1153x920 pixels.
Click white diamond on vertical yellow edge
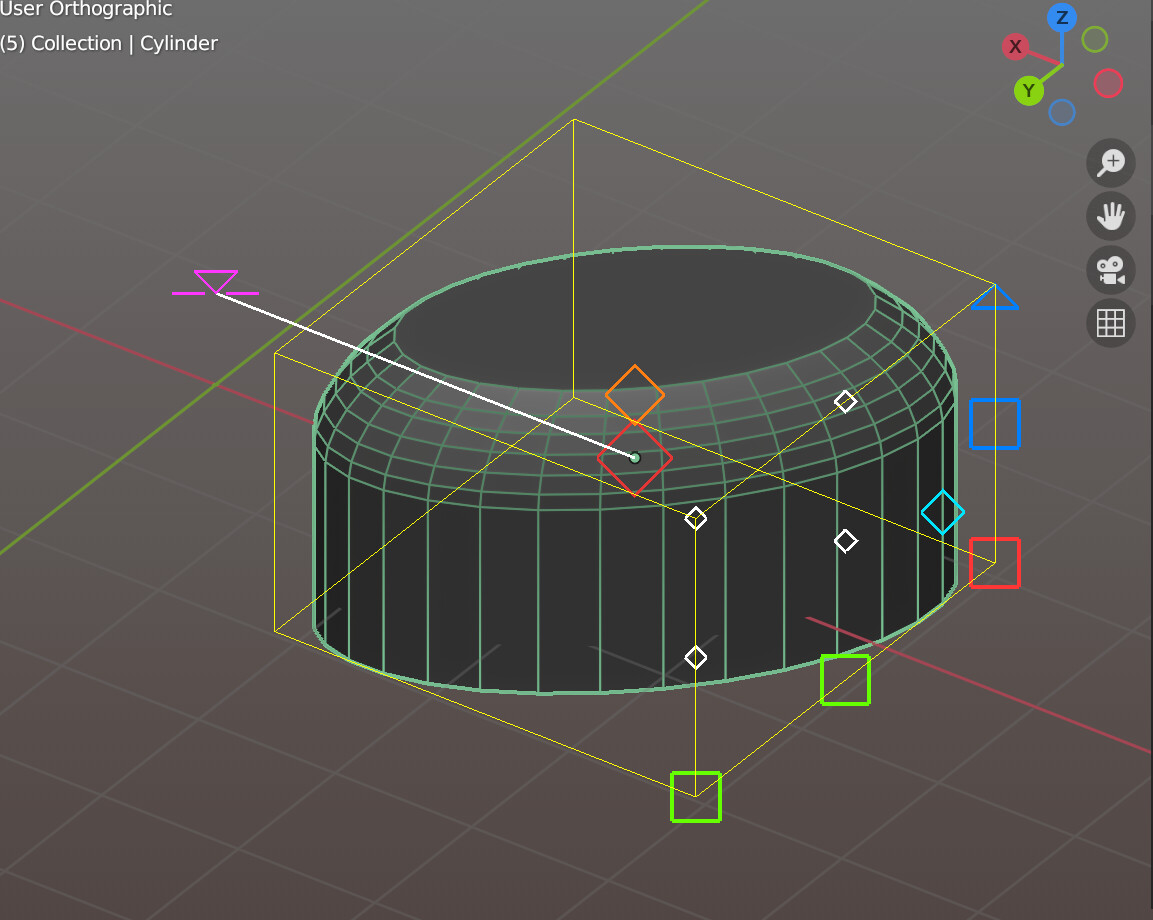coord(696,657)
